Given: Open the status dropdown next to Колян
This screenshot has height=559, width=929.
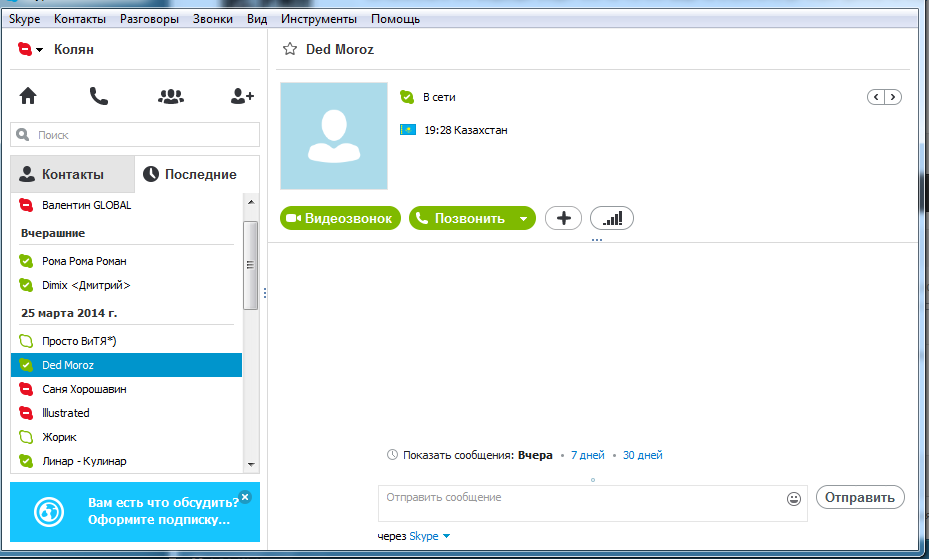Looking at the screenshot, I should pos(40,50).
